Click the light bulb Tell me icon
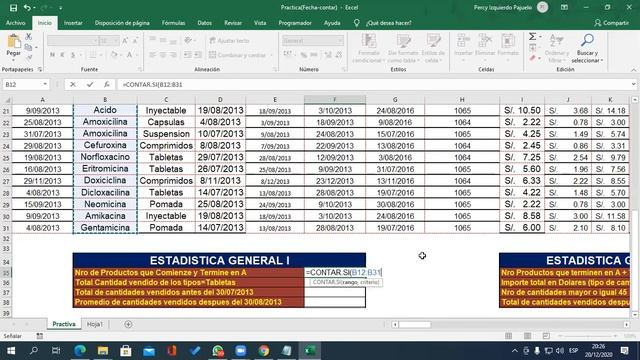The image size is (640, 360). pyautogui.click(x=356, y=23)
